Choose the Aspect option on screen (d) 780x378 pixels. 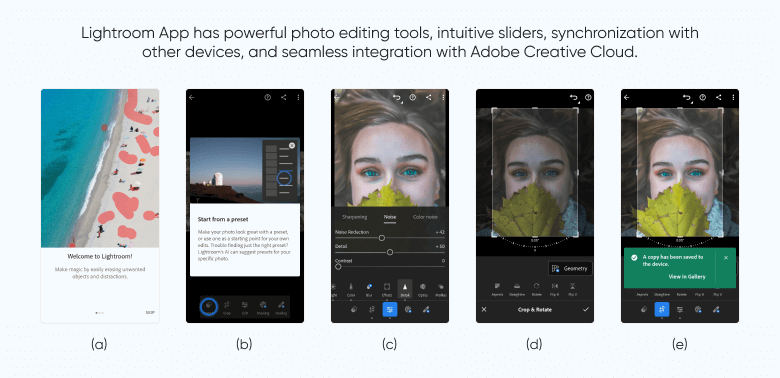(497, 289)
